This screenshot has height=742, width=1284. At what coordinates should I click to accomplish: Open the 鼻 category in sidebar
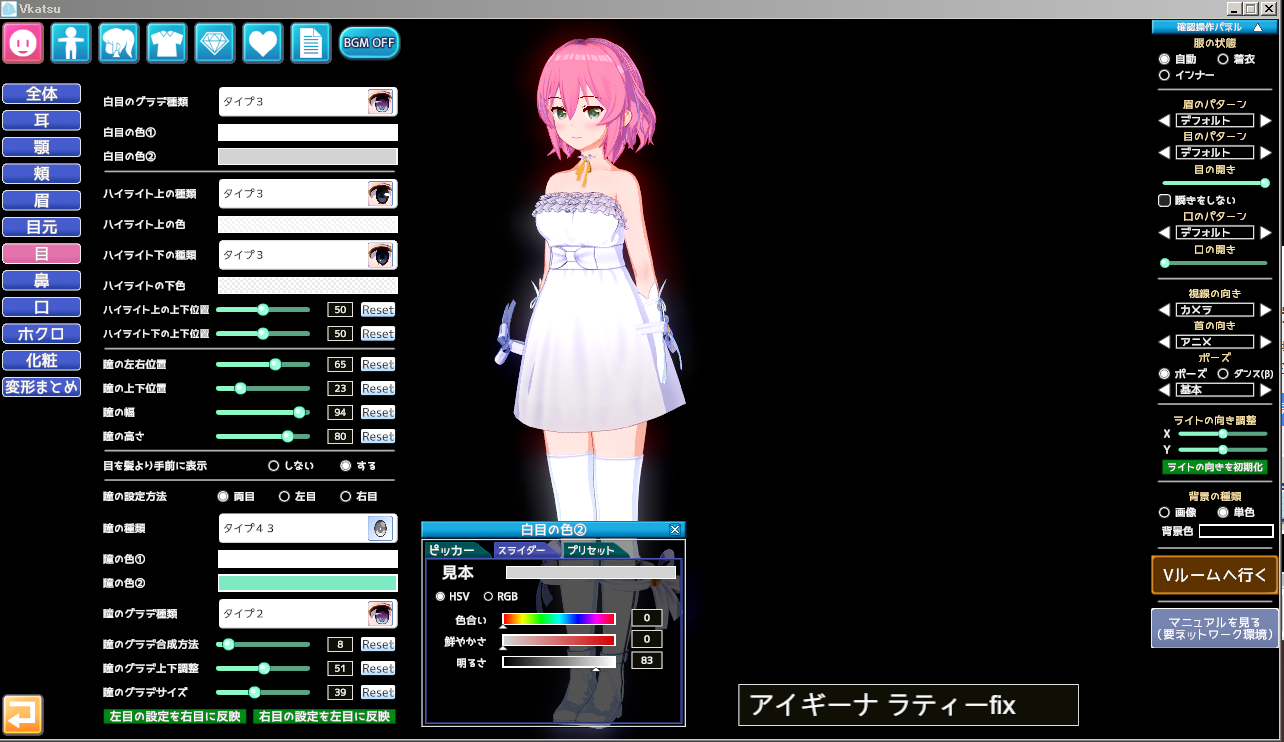click(x=41, y=280)
